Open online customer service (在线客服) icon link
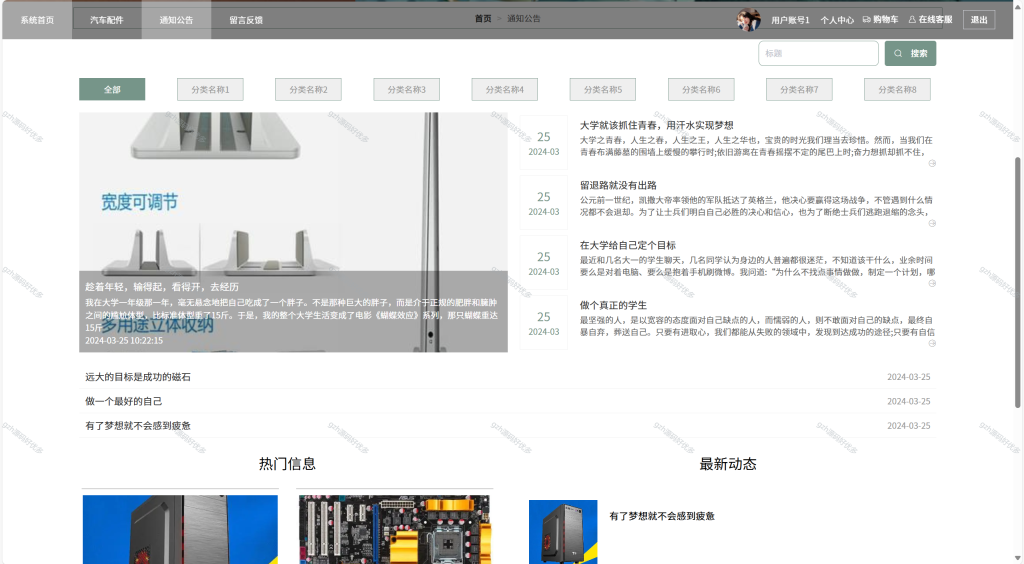This screenshot has height=564, width=1024. [x=930, y=20]
